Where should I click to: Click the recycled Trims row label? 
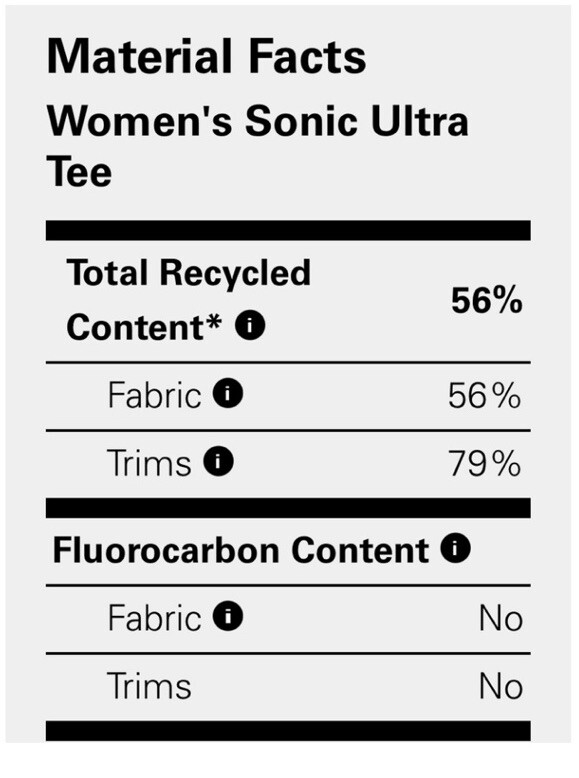coord(149,462)
